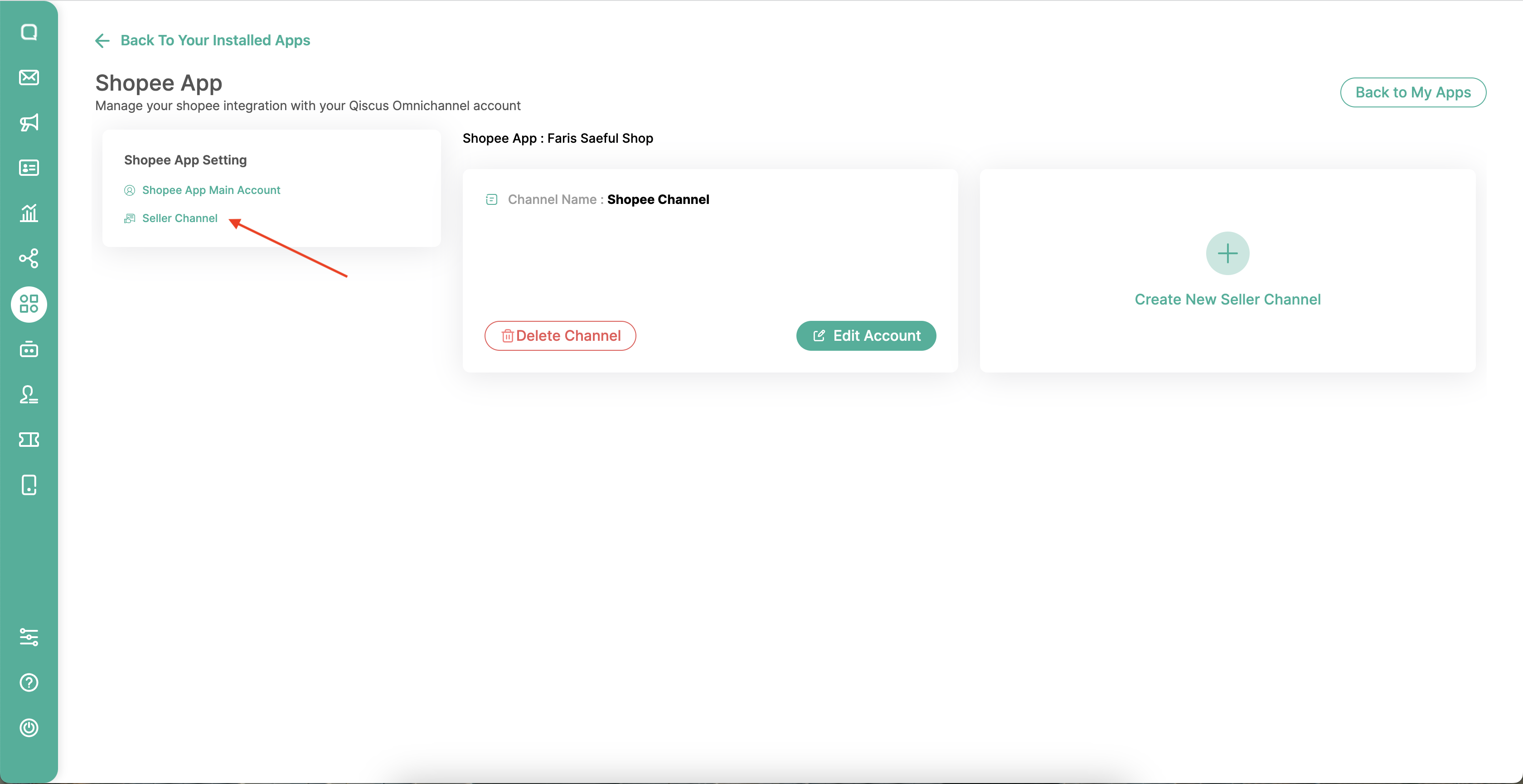Go back to Your Installed Apps
The image size is (1523, 784).
[215, 40]
